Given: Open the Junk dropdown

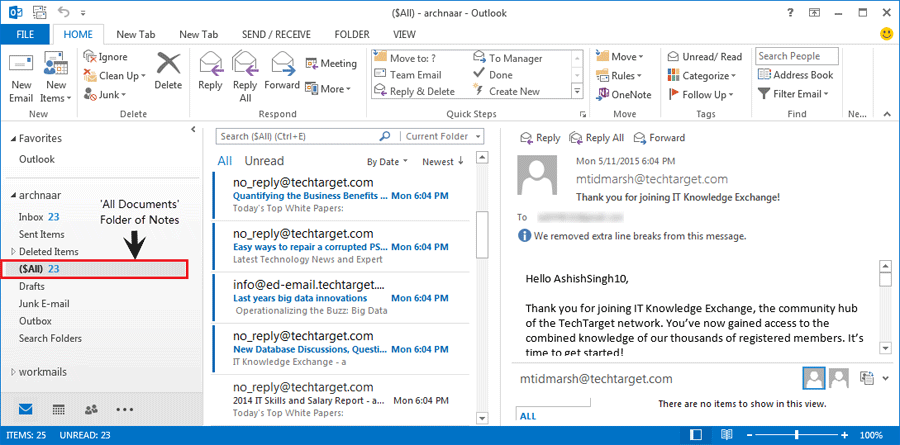Looking at the screenshot, I should (106, 95).
